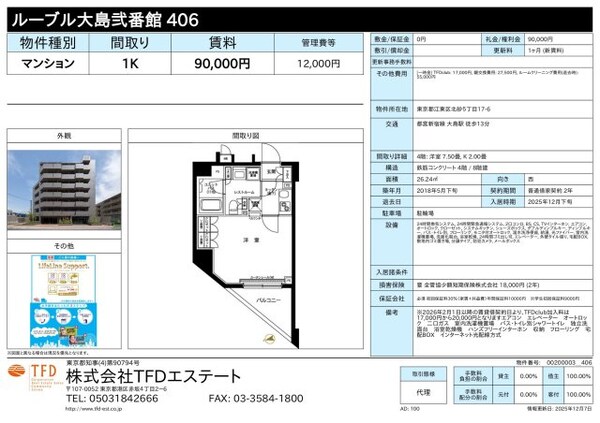Select 4階: 洋室 7.50畳, K 2.00畳 text
The width and height of the screenshot is (600, 423).
click(452, 157)
